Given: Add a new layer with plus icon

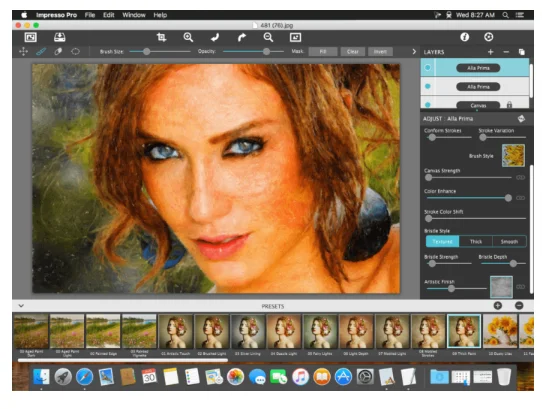Looking at the screenshot, I should (x=490, y=52).
